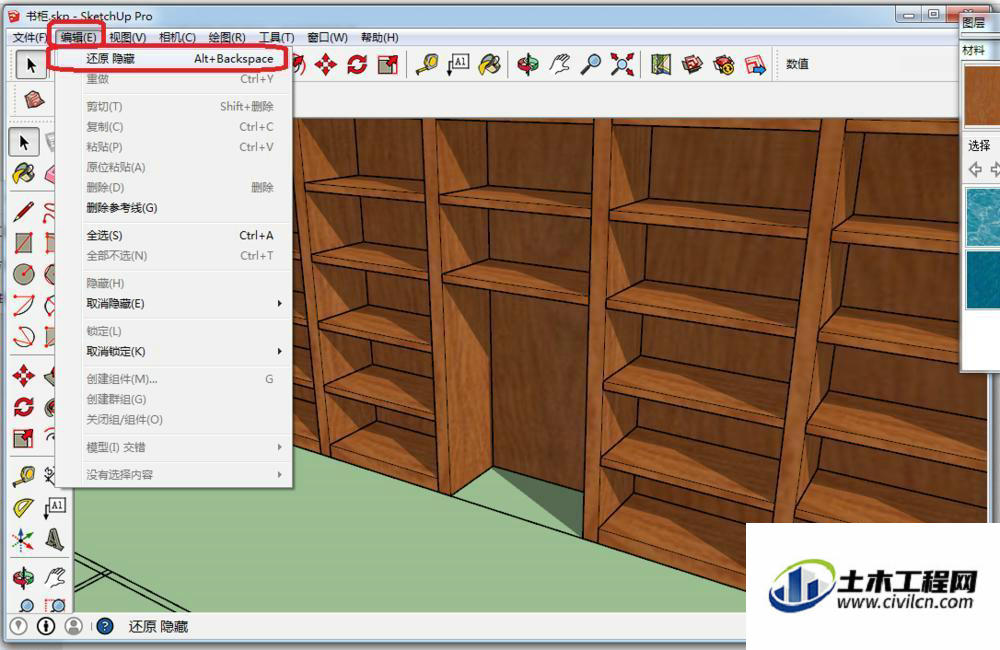Select the Axes tool
This screenshot has width=1000, height=650.
[x=24, y=540]
